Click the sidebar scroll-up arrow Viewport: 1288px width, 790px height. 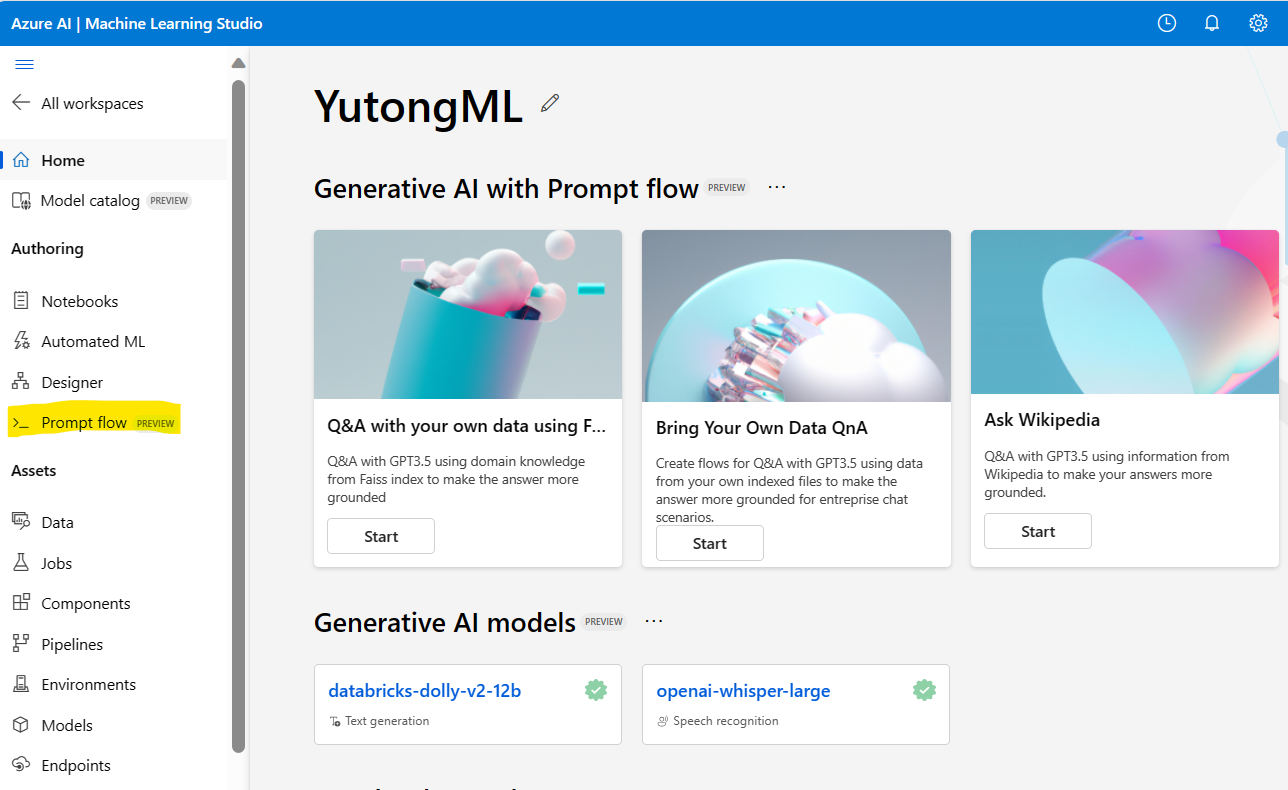(238, 63)
